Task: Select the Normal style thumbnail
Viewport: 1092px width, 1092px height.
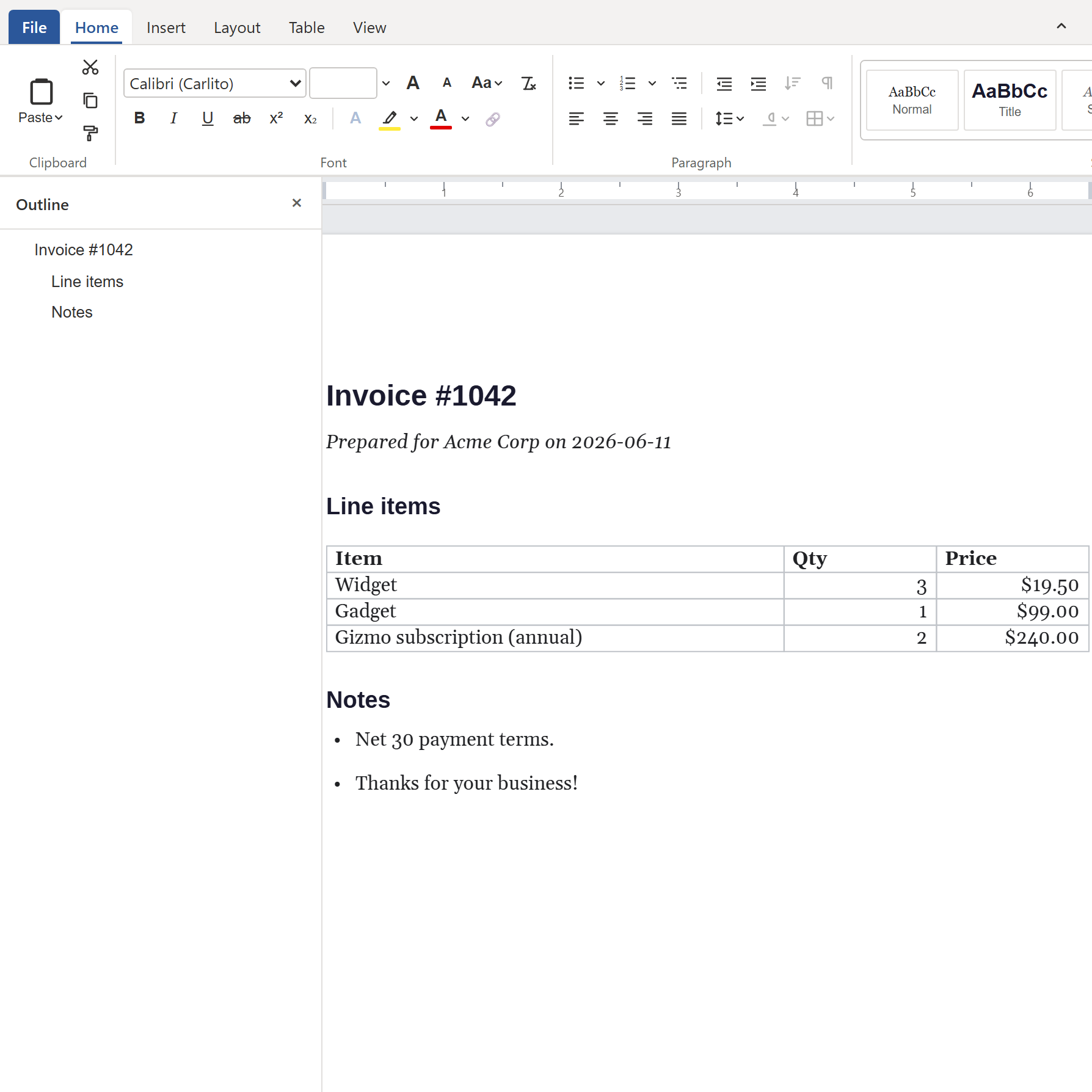Action: pos(912,100)
